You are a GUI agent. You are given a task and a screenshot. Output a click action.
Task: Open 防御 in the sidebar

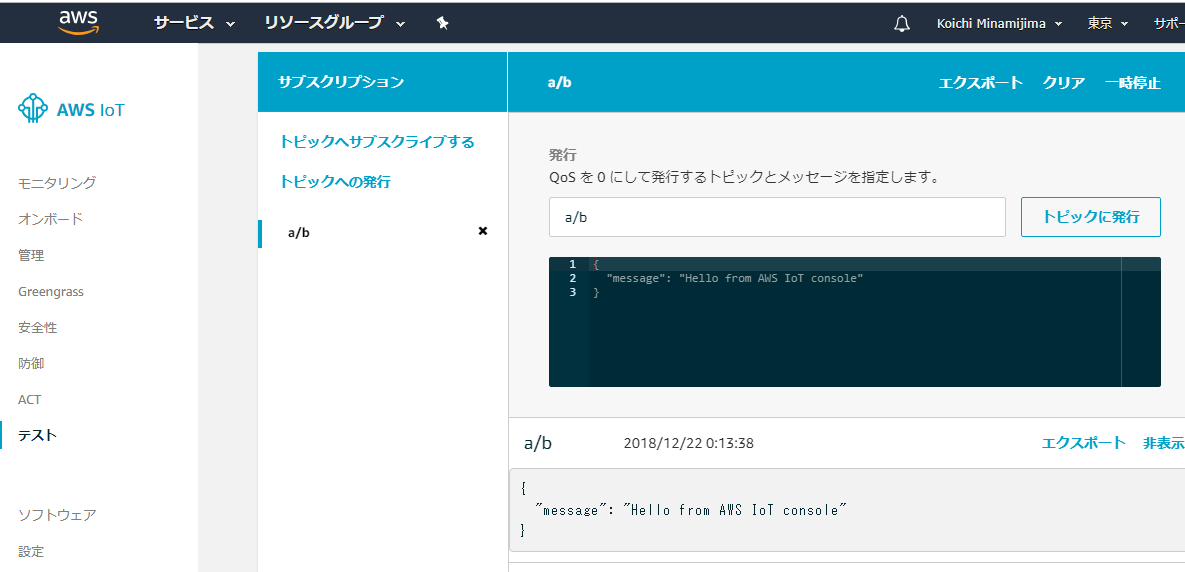click(31, 363)
